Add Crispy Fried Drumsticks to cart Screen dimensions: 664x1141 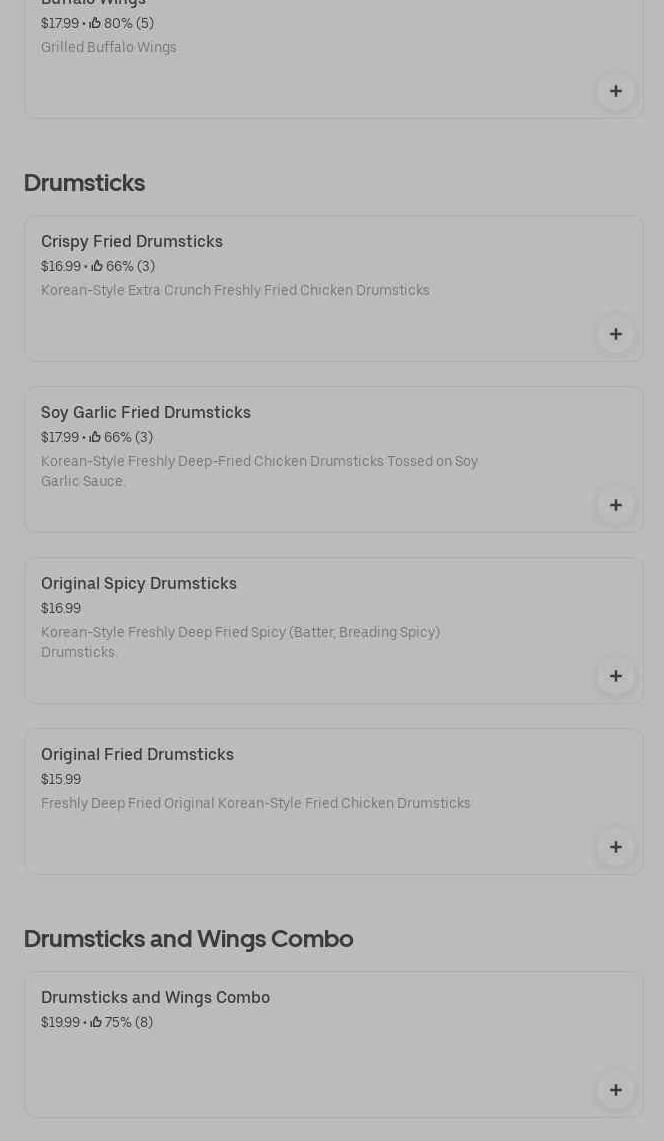pos(615,334)
